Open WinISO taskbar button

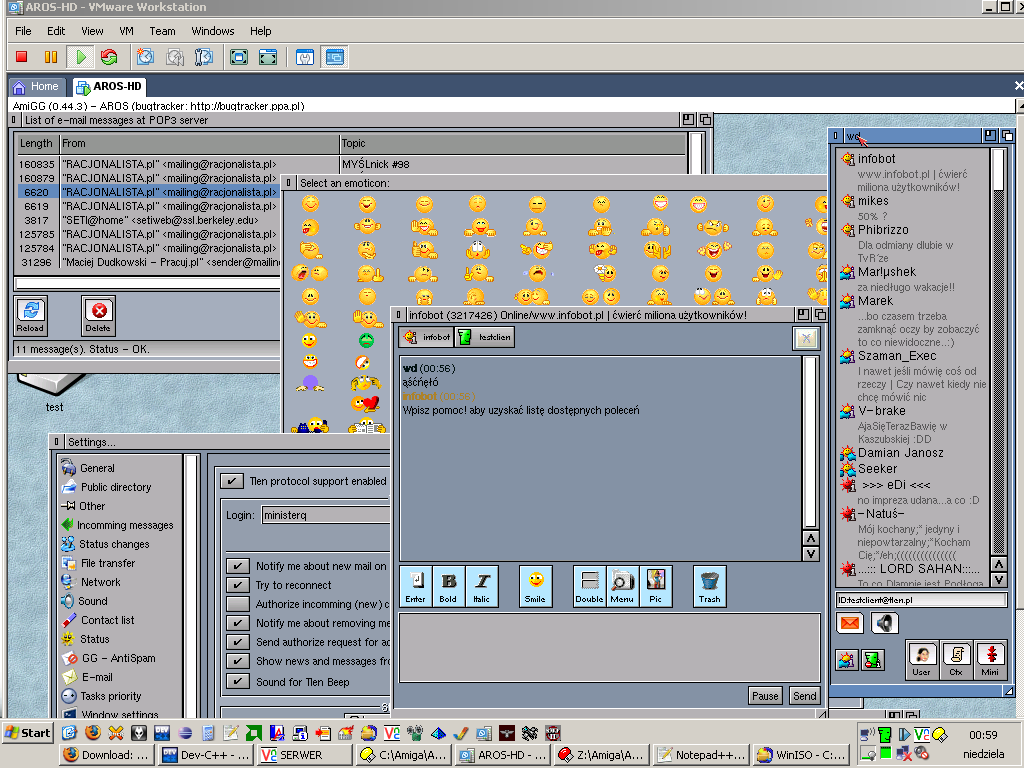tap(801, 755)
